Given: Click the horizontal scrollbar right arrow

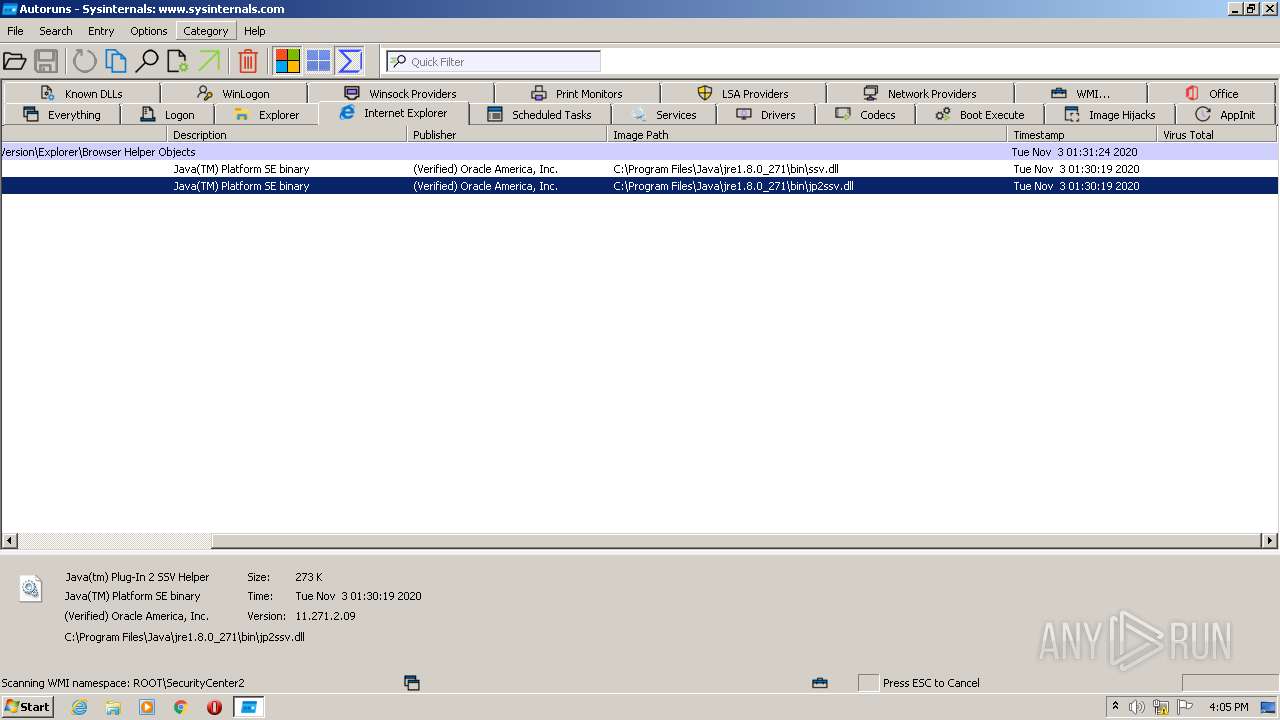Looking at the screenshot, I should click(x=1270, y=541).
